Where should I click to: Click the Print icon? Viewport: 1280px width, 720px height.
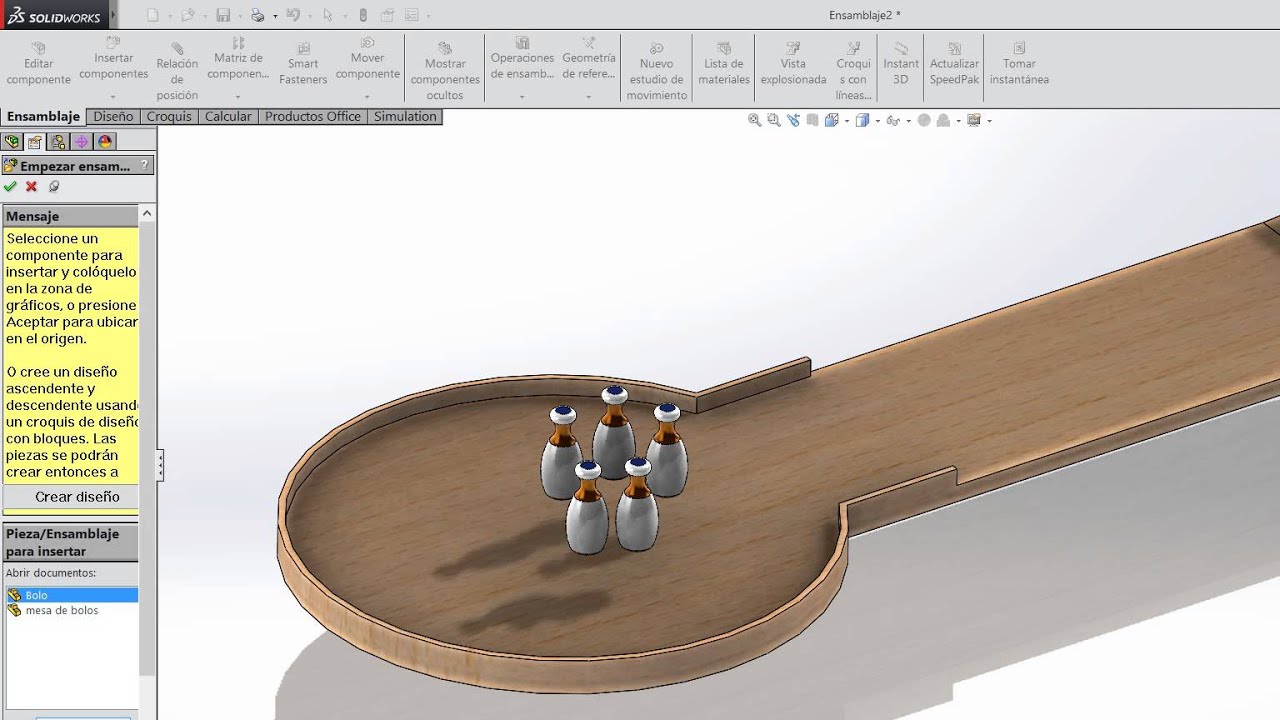point(258,15)
